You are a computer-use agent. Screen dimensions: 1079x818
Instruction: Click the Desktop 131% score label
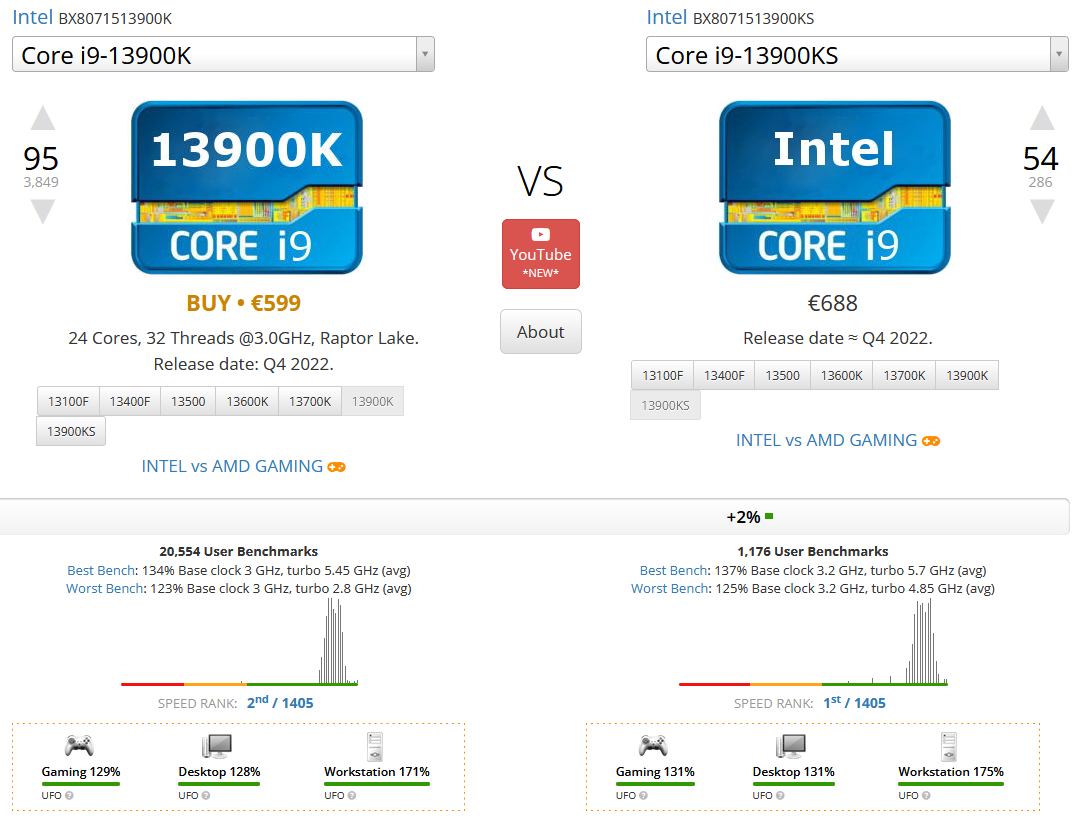point(793,772)
